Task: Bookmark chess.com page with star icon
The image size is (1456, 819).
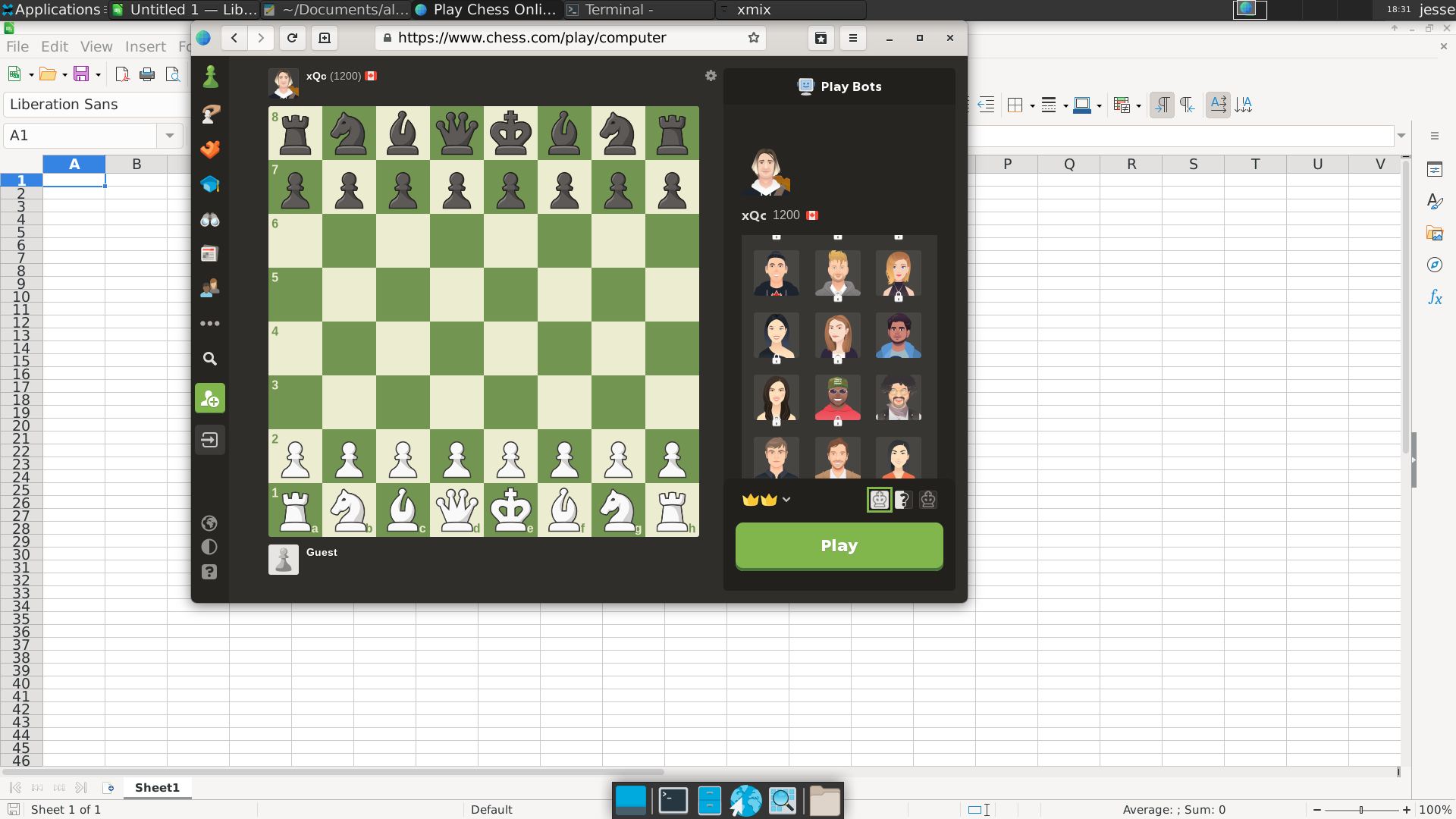Action: click(754, 38)
